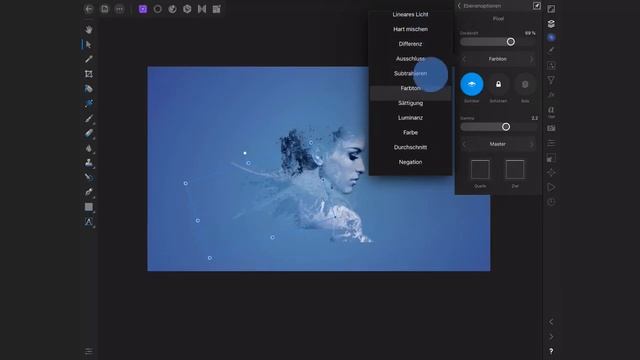Select the Eraser tool
The width and height of the screenshot is (640, 360).
(x=89, y=133)
